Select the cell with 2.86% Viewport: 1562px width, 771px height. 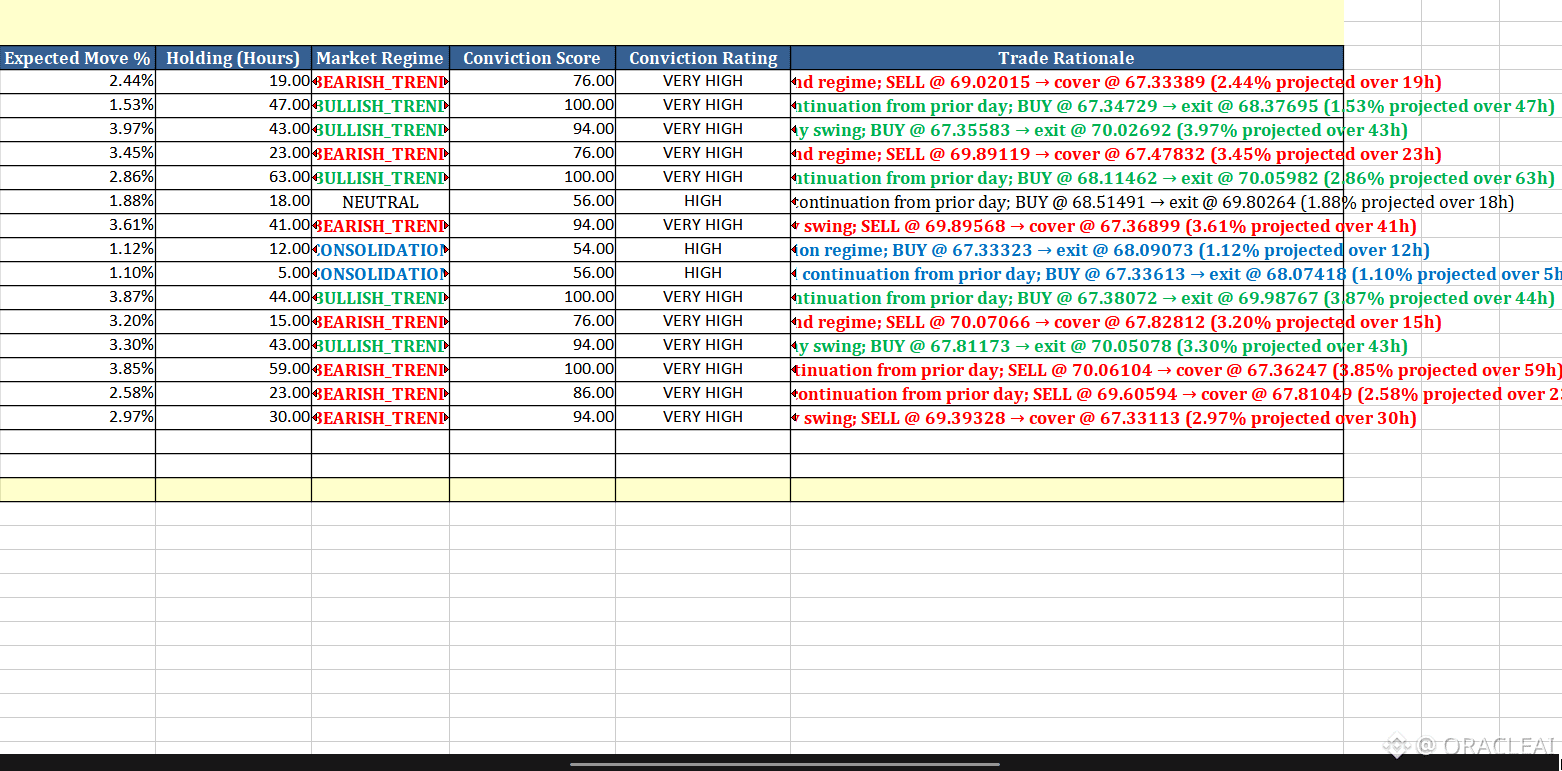pyautogui.click(x=77, y=178)
